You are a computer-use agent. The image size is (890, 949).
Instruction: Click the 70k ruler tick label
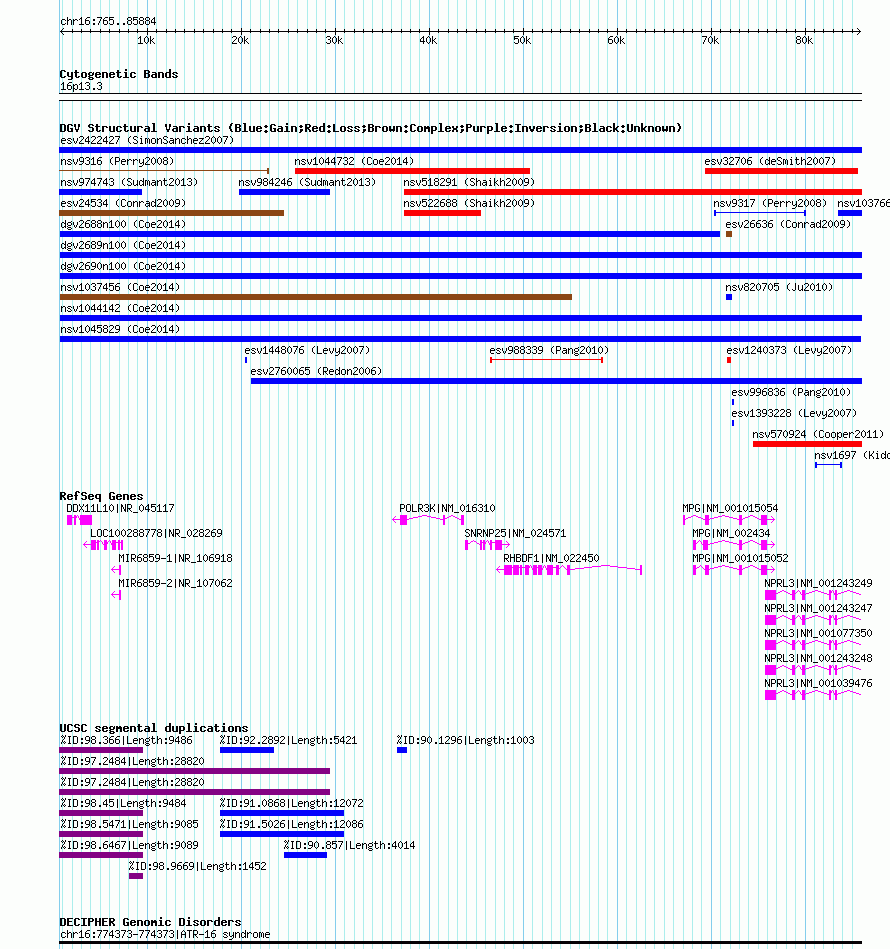[710, 41]
